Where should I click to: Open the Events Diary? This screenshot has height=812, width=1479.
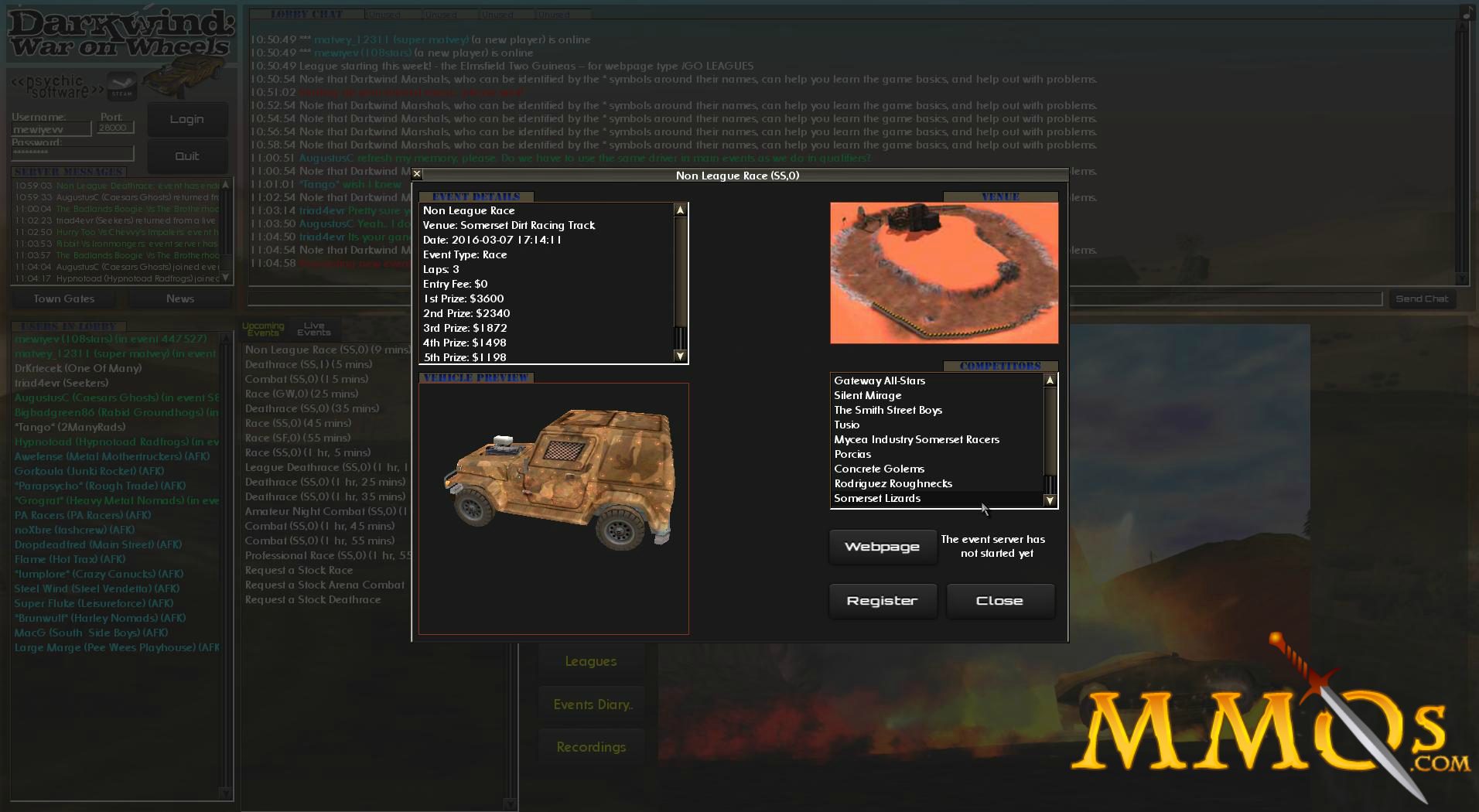593,705
